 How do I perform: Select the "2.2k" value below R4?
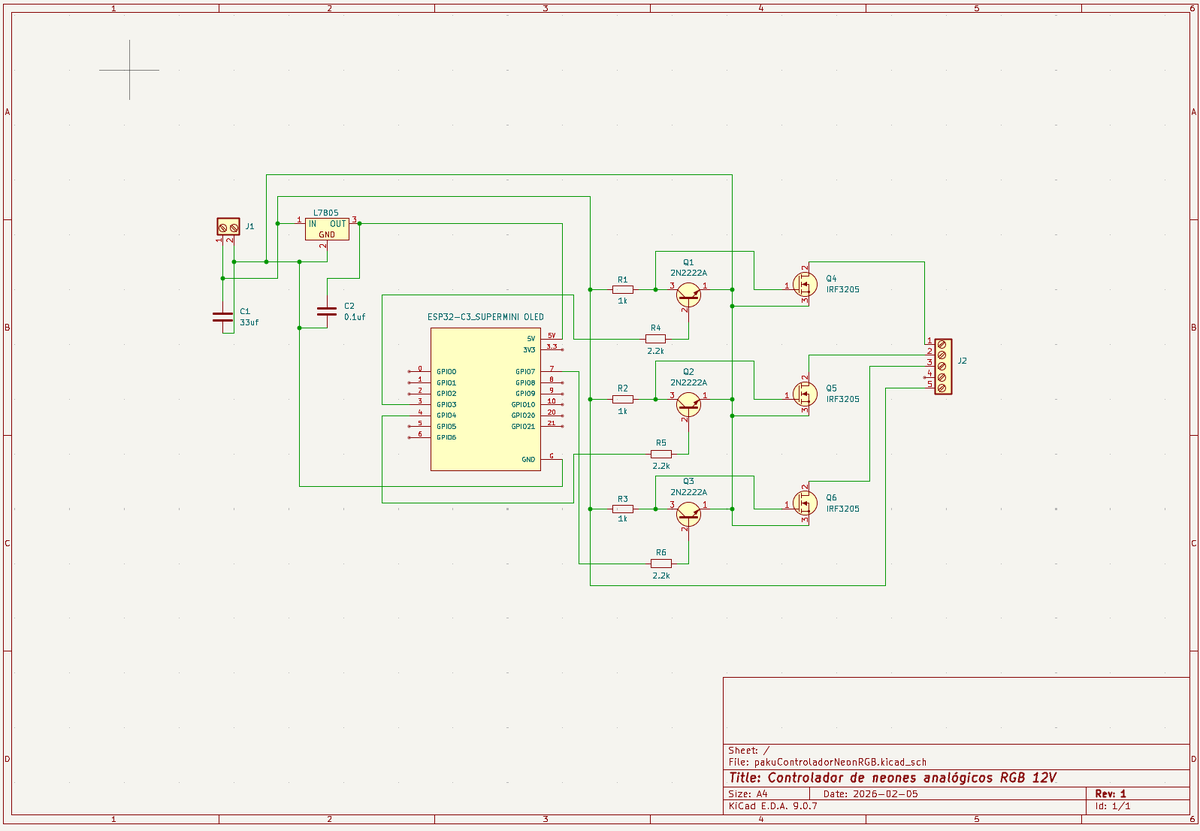tap(656, 351)
